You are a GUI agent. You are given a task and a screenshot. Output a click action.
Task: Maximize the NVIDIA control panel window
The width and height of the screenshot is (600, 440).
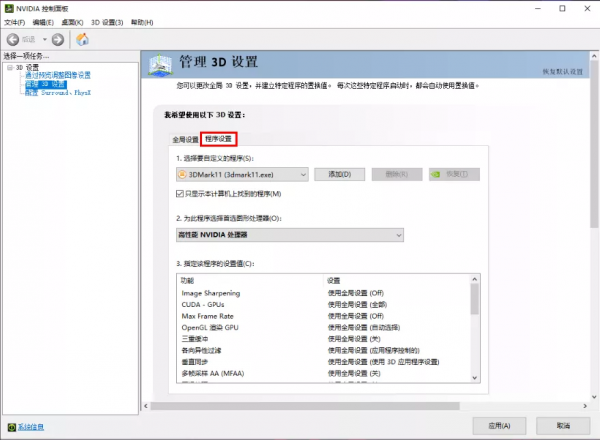click(x=562, y=8)
